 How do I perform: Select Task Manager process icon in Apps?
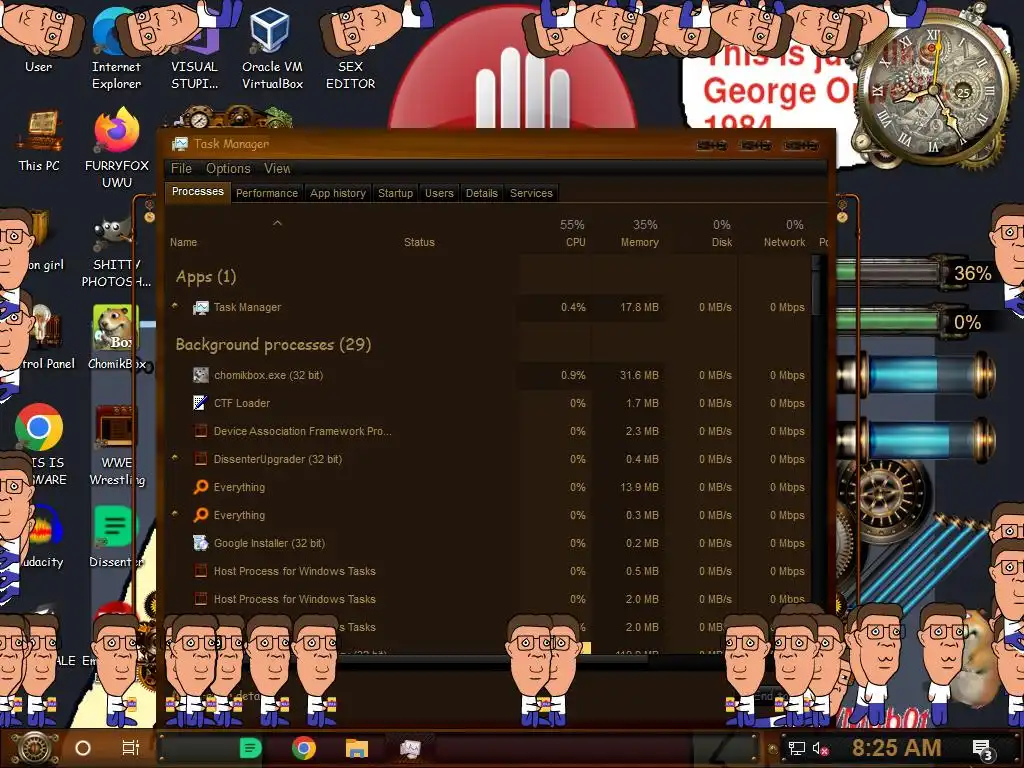pos(200,307)
